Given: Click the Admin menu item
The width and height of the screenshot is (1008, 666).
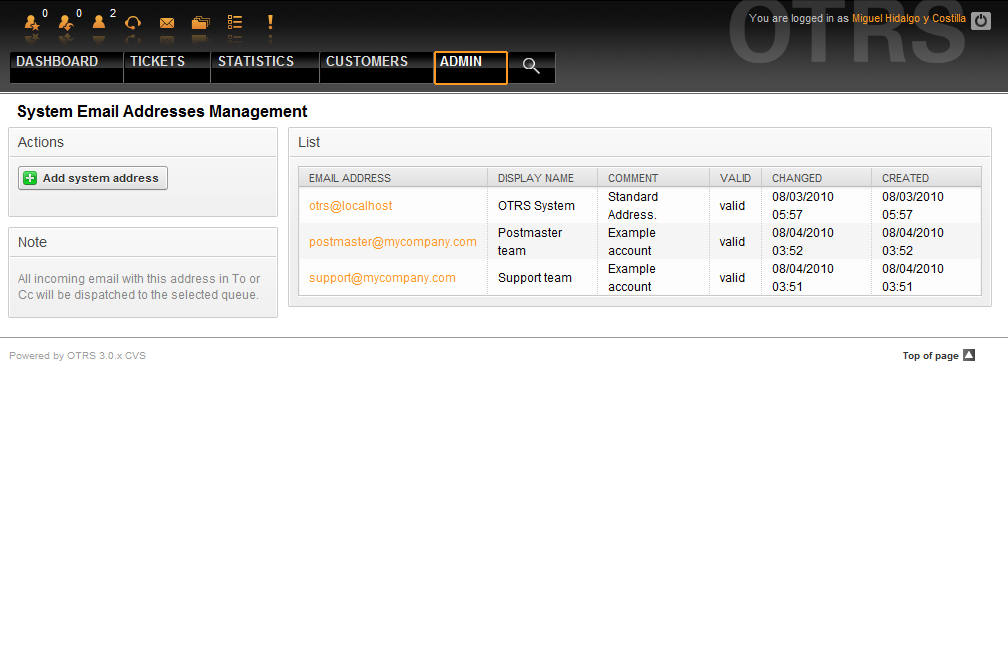Looking at the screenshot, I should pos(461,62).
